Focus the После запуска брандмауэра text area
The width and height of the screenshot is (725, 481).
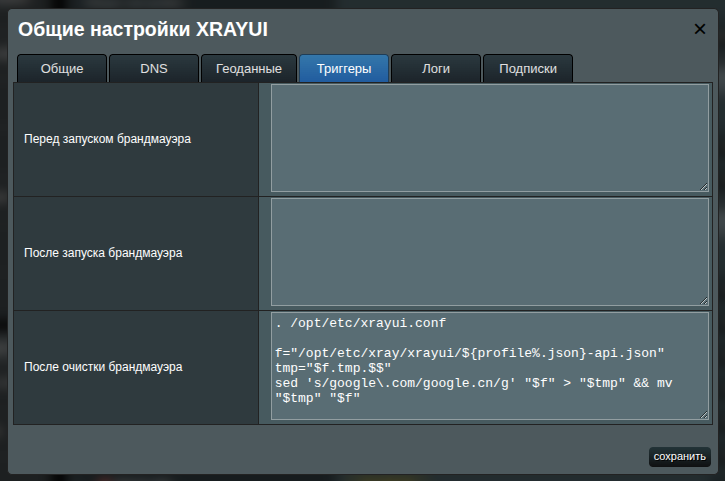pos(490,252)
